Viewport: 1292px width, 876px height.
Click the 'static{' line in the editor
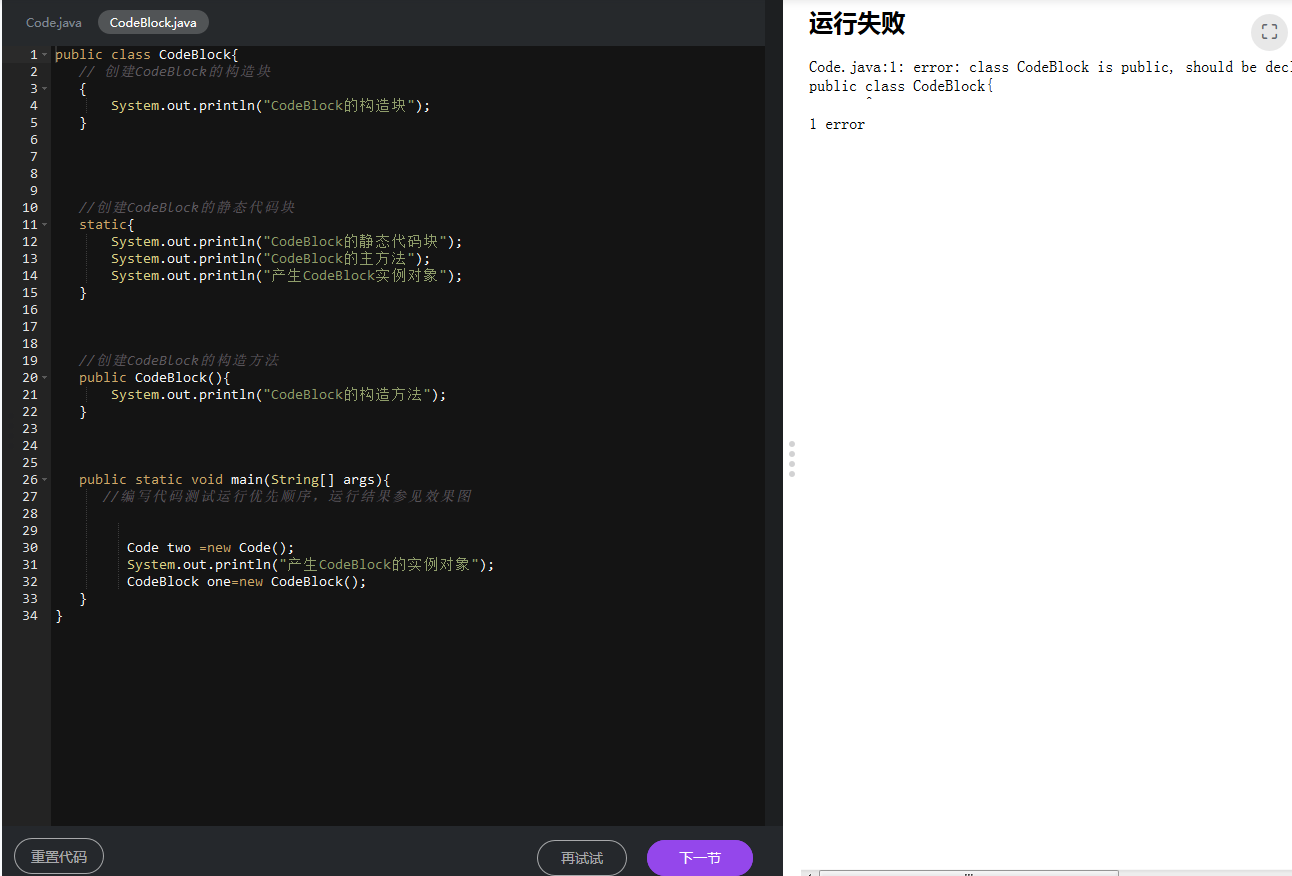(x=107, y=225)
